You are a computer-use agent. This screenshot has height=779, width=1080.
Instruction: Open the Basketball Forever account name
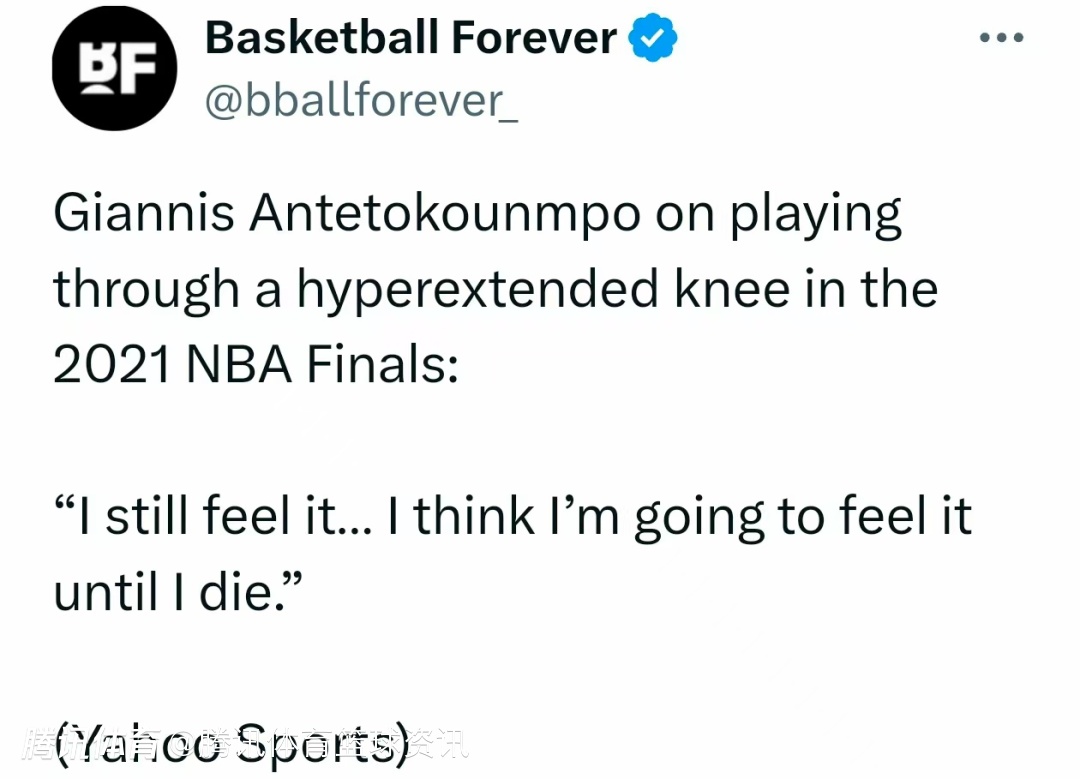pos(410,40)
